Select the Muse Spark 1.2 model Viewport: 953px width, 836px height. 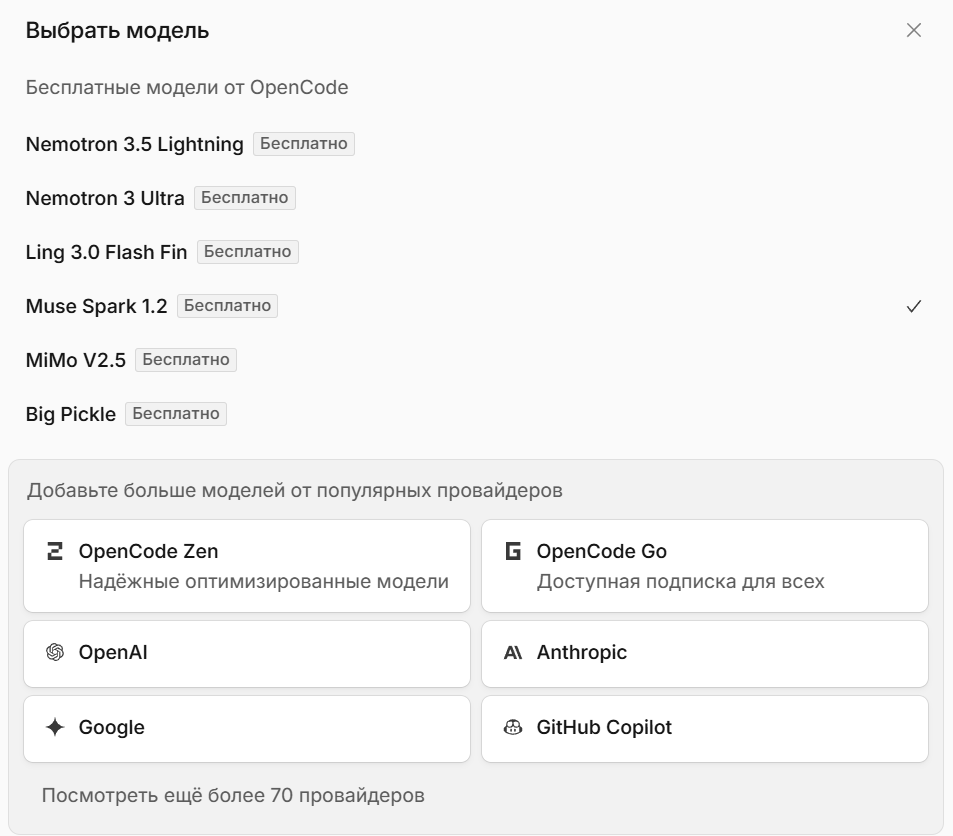[476, 306]
